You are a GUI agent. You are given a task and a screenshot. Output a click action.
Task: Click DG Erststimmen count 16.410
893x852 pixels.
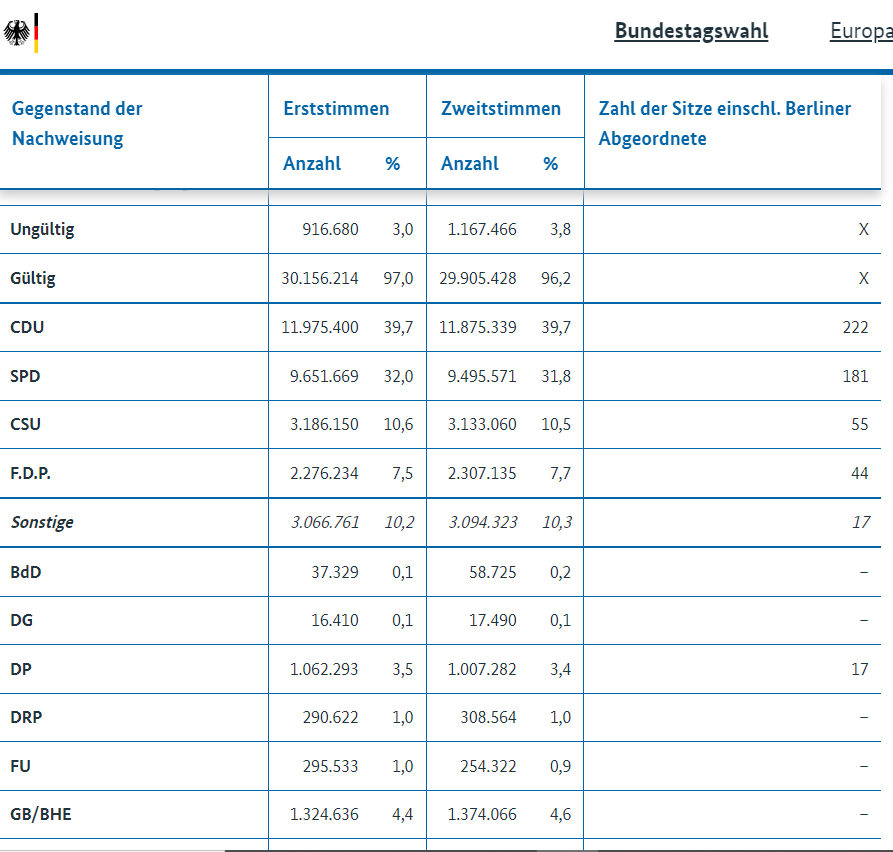[335, 620]
